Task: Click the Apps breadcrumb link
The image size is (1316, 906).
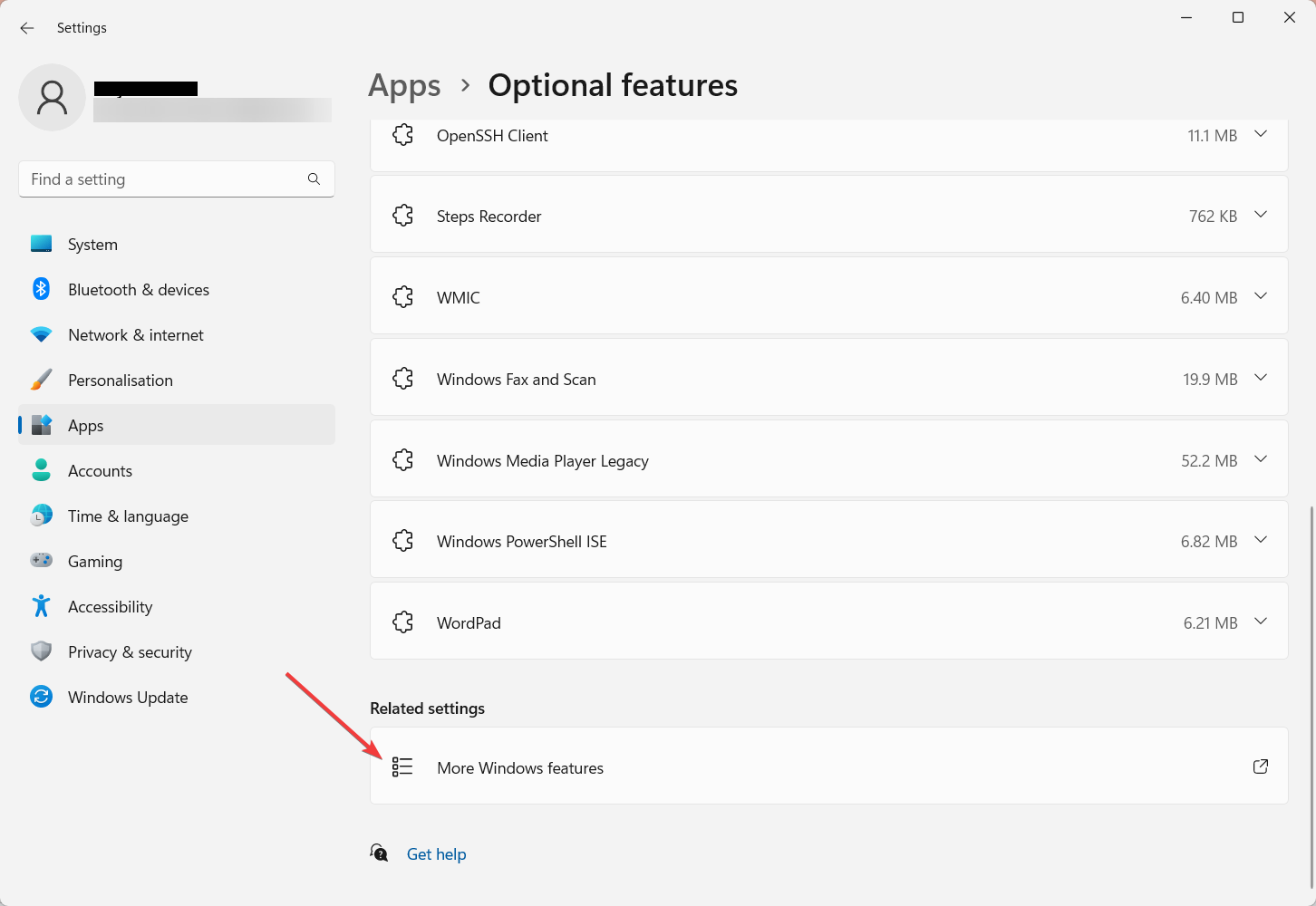Action: (404, 86)
